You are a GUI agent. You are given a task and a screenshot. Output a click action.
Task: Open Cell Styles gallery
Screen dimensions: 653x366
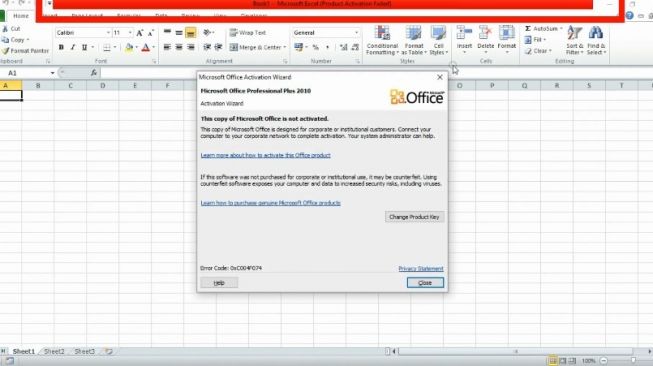point(439,40)
